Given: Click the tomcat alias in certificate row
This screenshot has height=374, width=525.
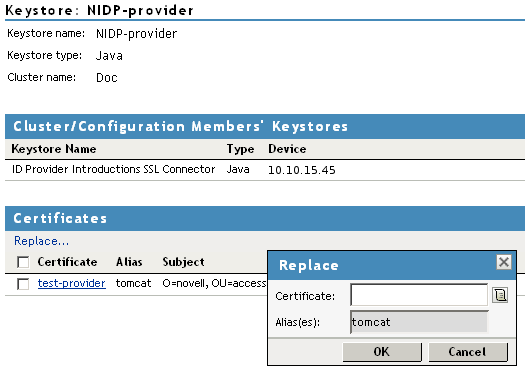Looking at the screenshot, I should pyautogui.click(x=133, y=283).
